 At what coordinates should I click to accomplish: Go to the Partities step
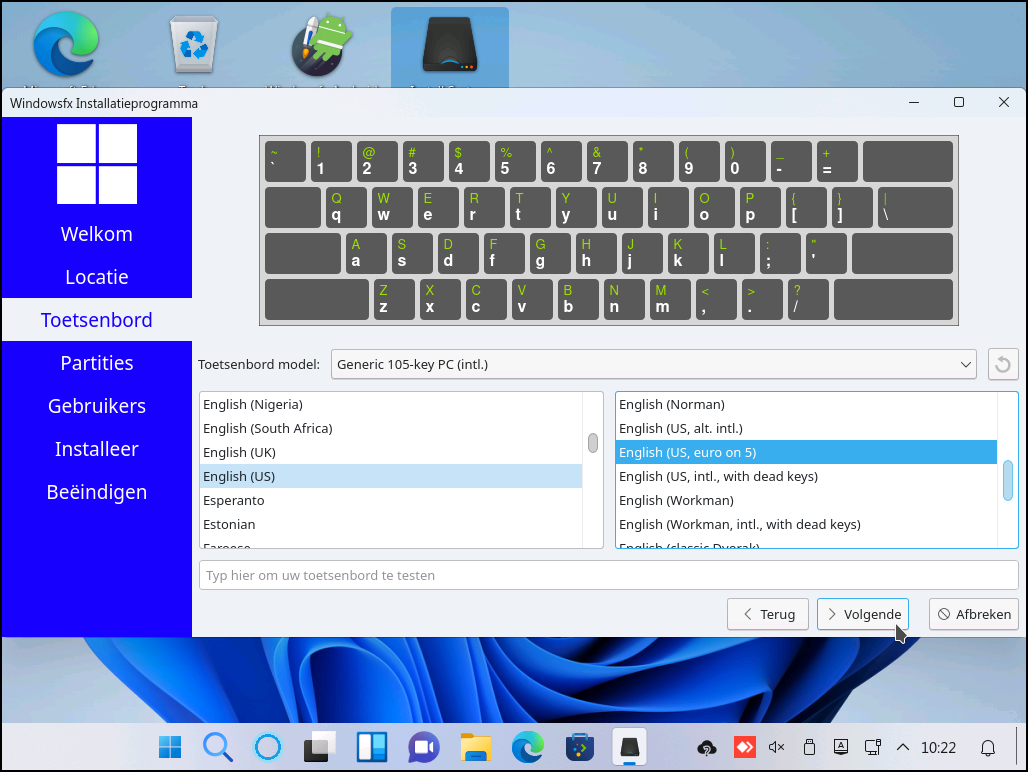pyautogui.click(x=97, y=363)
